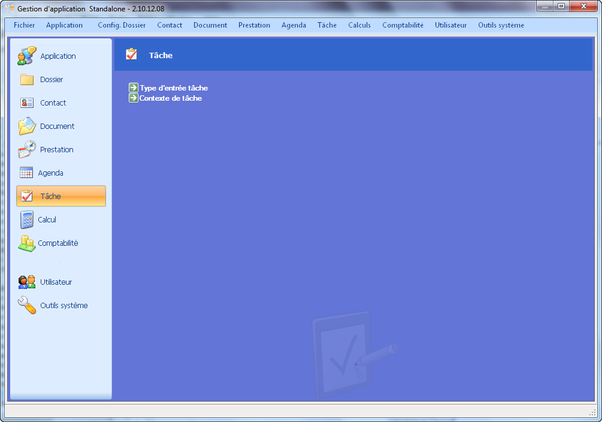Image resolution: width=602 pixels, height=422 pixels.
Task: Click the Application icon in sidebar
Action: [27, 56]
